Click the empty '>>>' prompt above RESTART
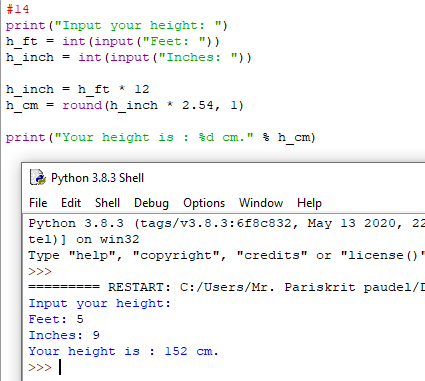This screenshot has width=425, height=381. pyautogui.click(x=40, y=272)
